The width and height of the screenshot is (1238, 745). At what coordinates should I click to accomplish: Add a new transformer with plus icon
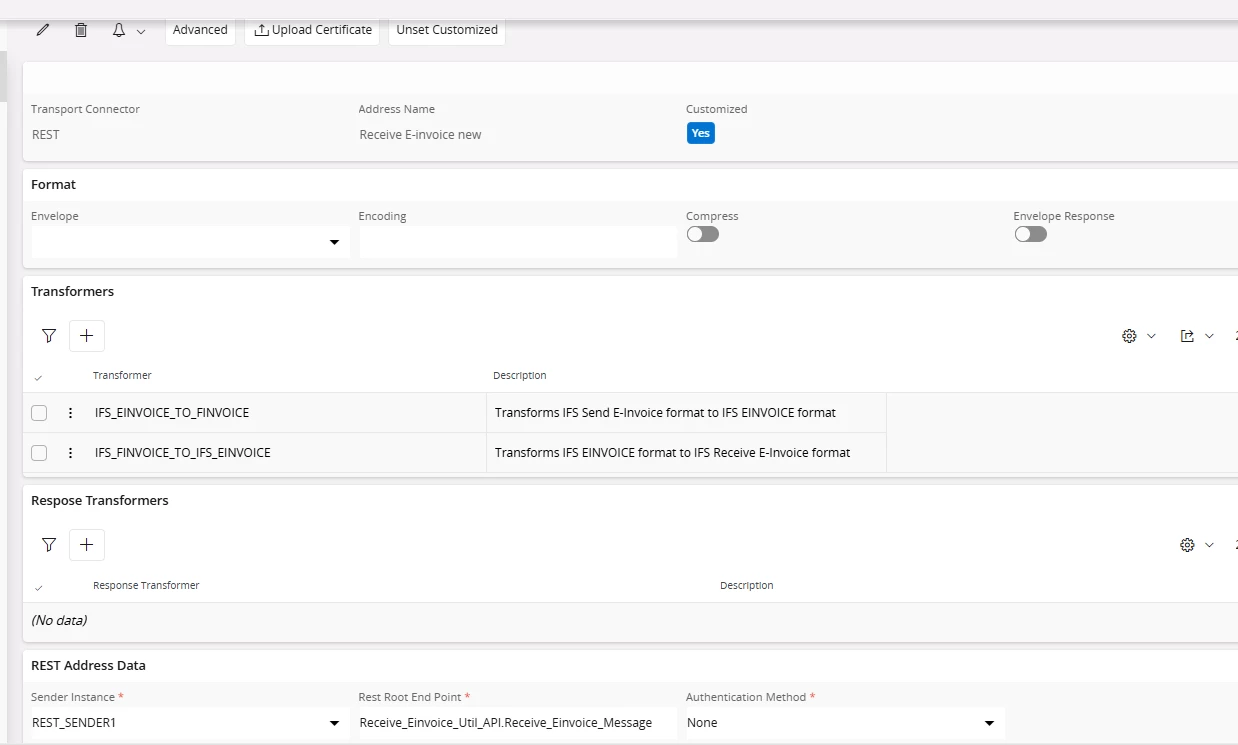click(x=87, y=336)
